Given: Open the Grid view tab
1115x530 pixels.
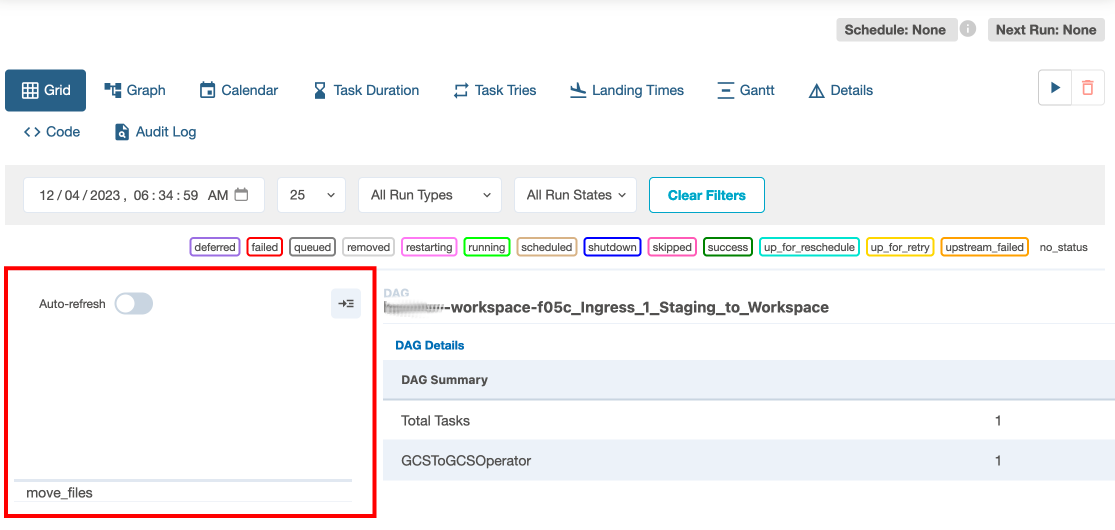Looking at the screenshot, I should [46, 90].
